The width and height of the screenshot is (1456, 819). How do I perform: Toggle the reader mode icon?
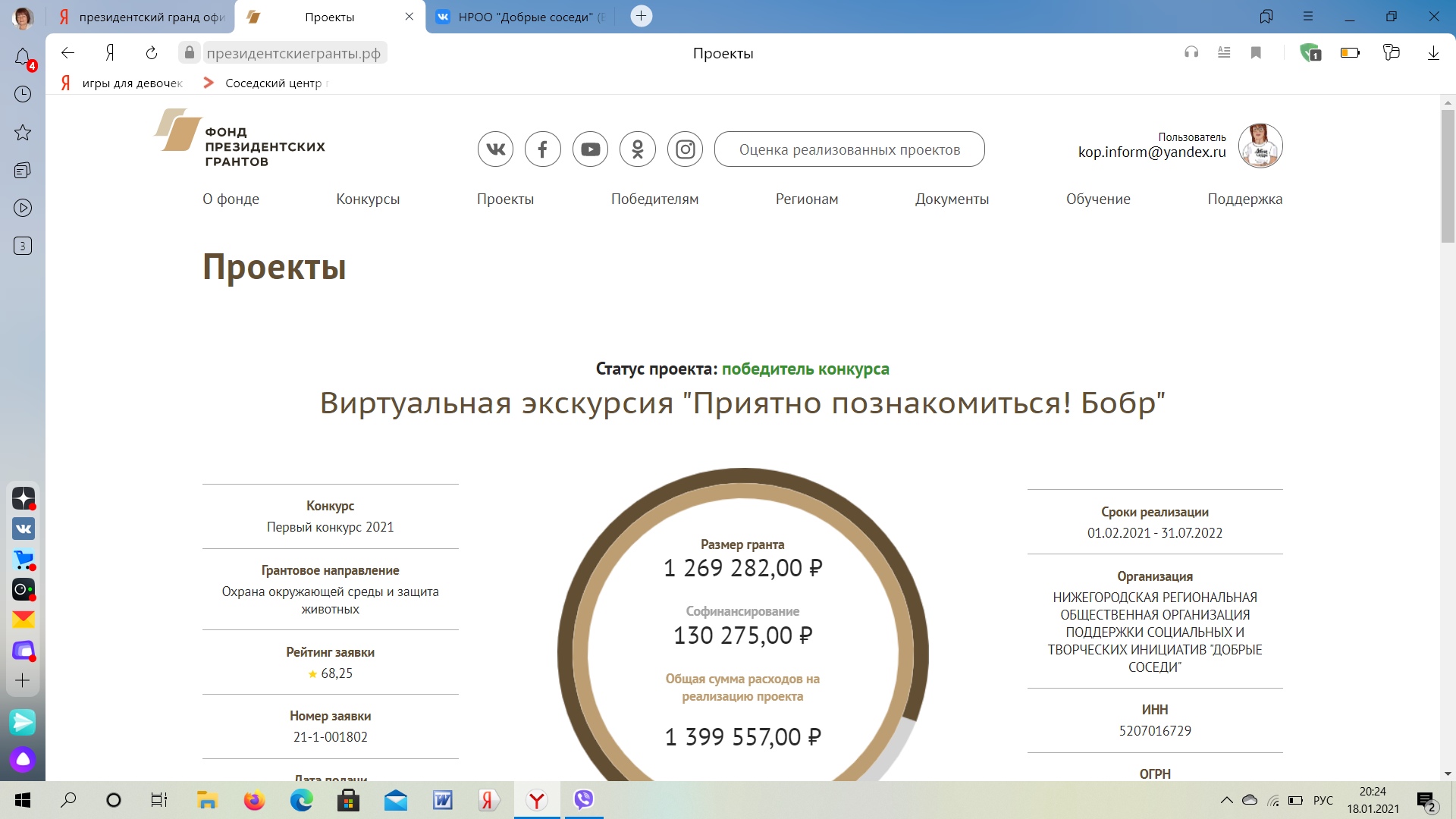coord(1224,52)
